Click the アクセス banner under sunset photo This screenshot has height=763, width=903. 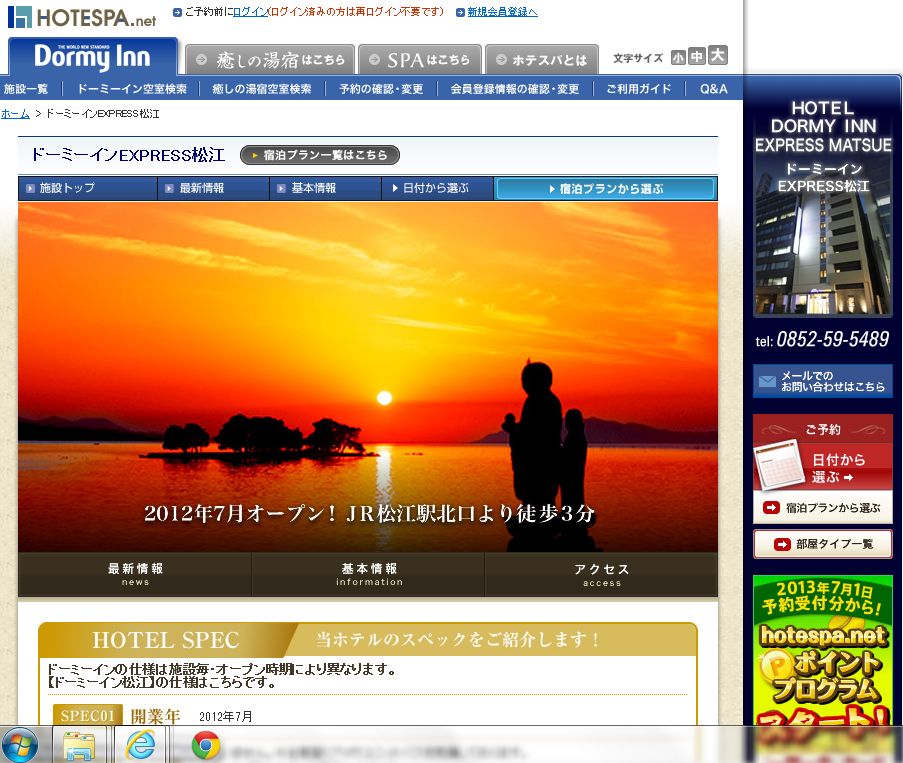[601, 574]
